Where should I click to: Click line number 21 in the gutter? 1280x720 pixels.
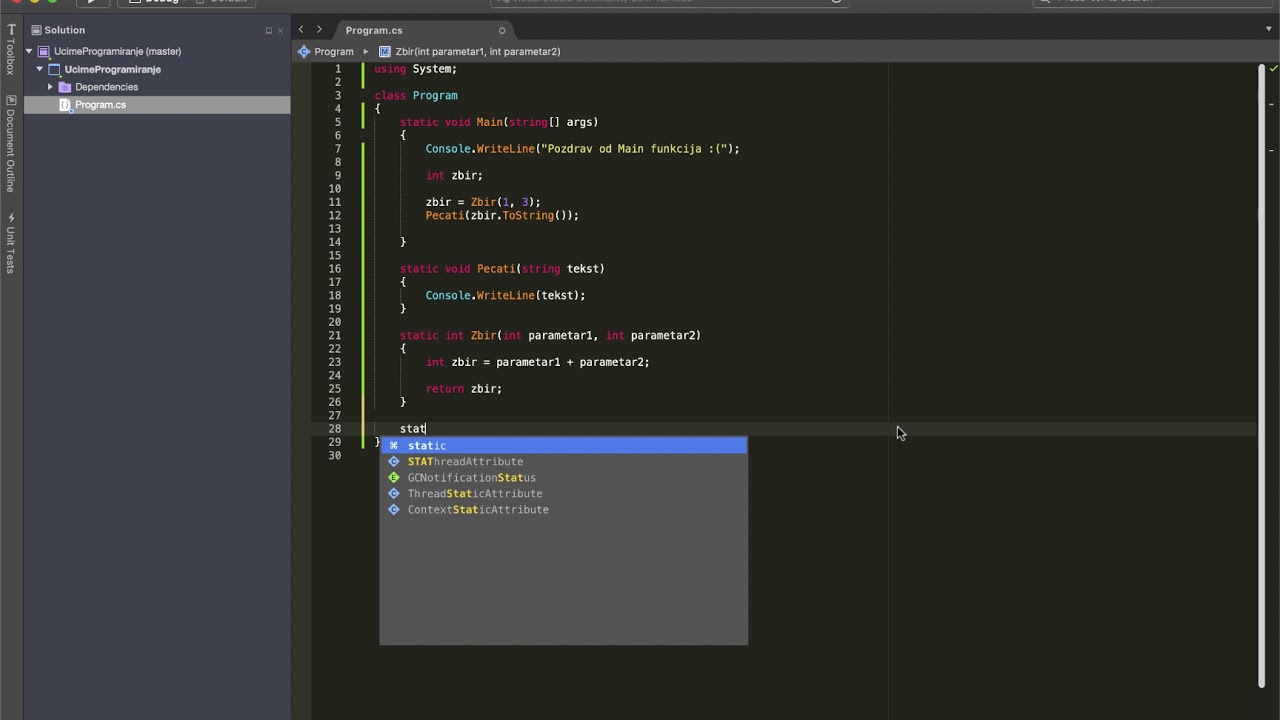[334, 335]
